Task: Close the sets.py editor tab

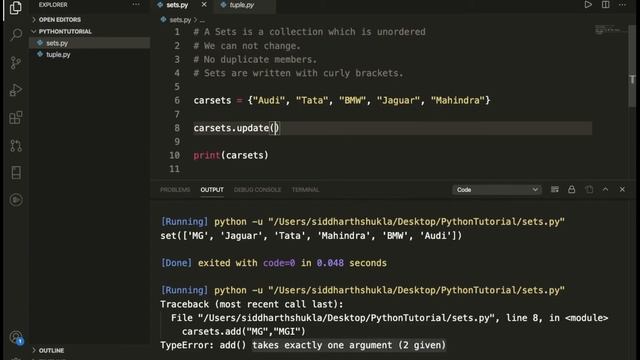Action: [x=204, y=4]
